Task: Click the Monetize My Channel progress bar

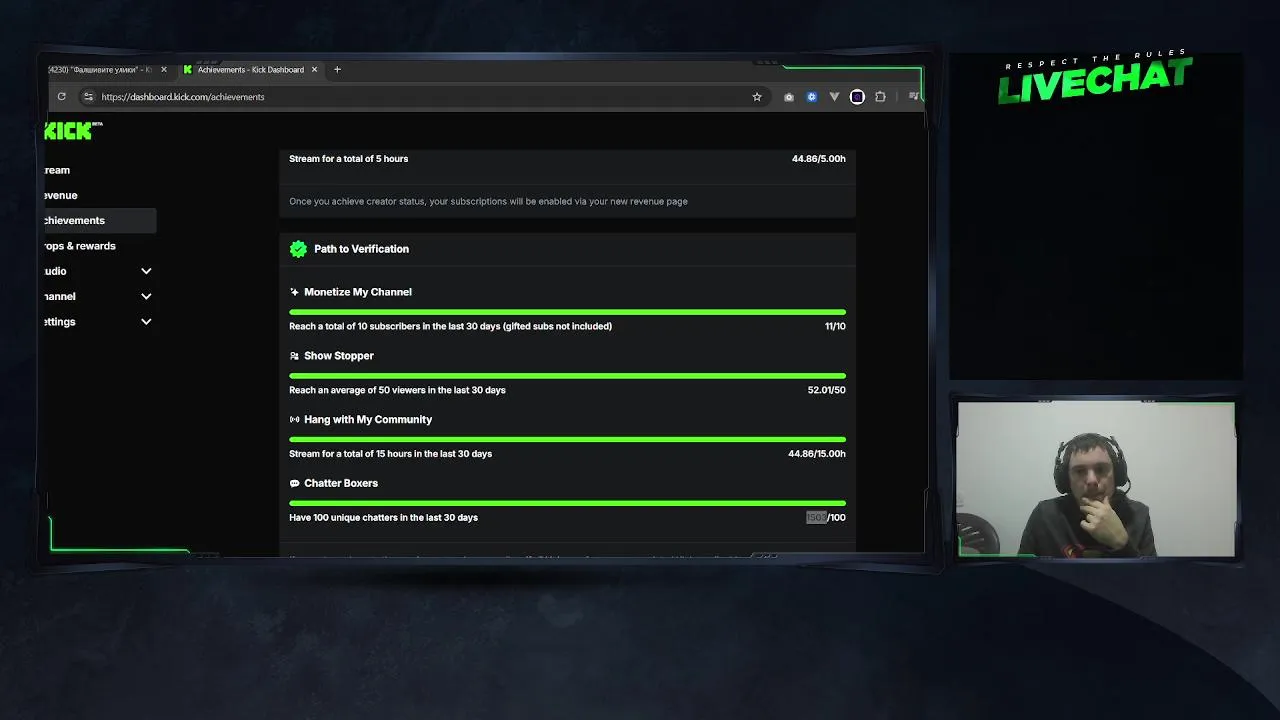Action: pyautogui.click(x=567, y=312)
